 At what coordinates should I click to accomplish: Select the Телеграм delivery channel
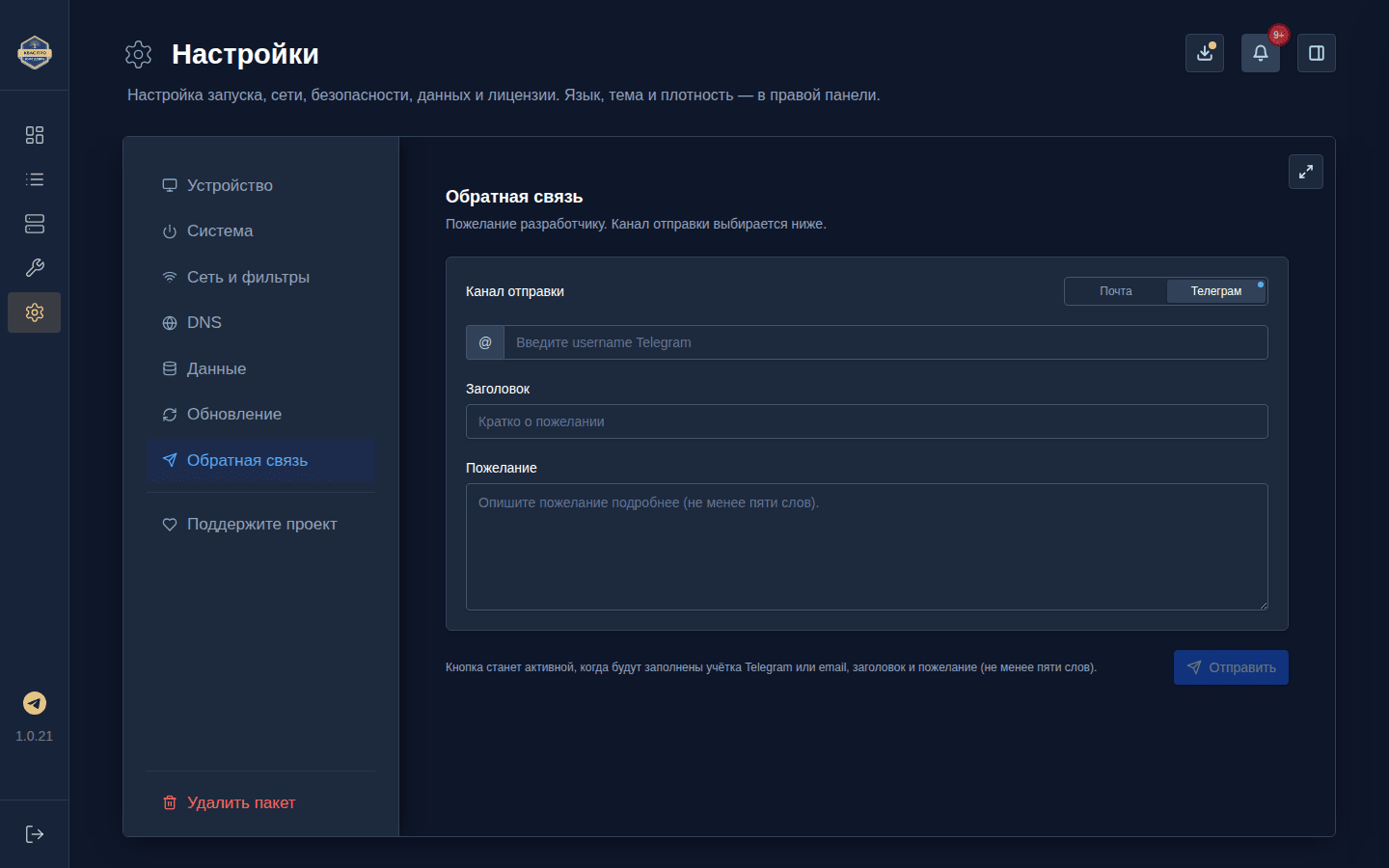tap(1216, 291)
